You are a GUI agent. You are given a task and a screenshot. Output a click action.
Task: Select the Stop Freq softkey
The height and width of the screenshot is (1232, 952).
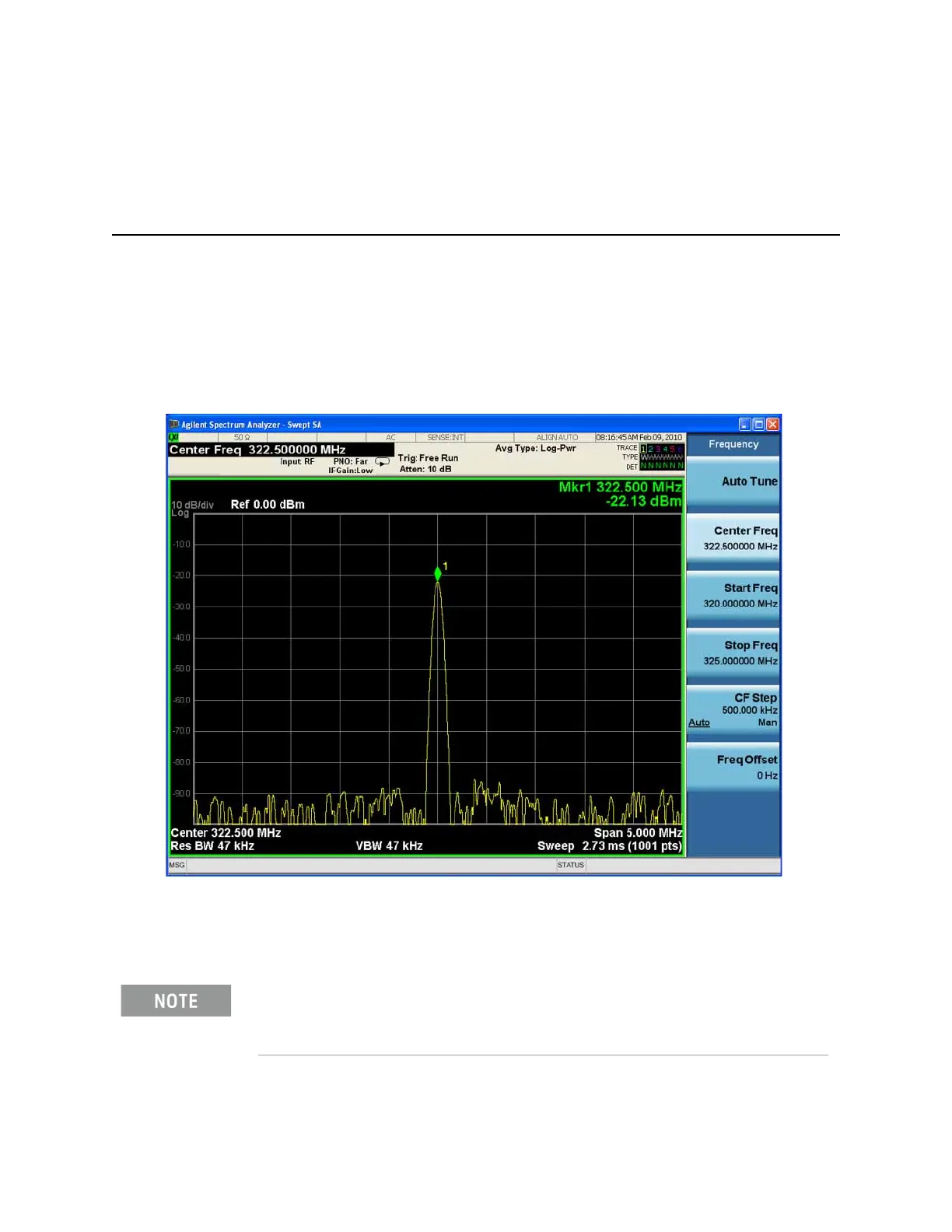click(733, 653)
